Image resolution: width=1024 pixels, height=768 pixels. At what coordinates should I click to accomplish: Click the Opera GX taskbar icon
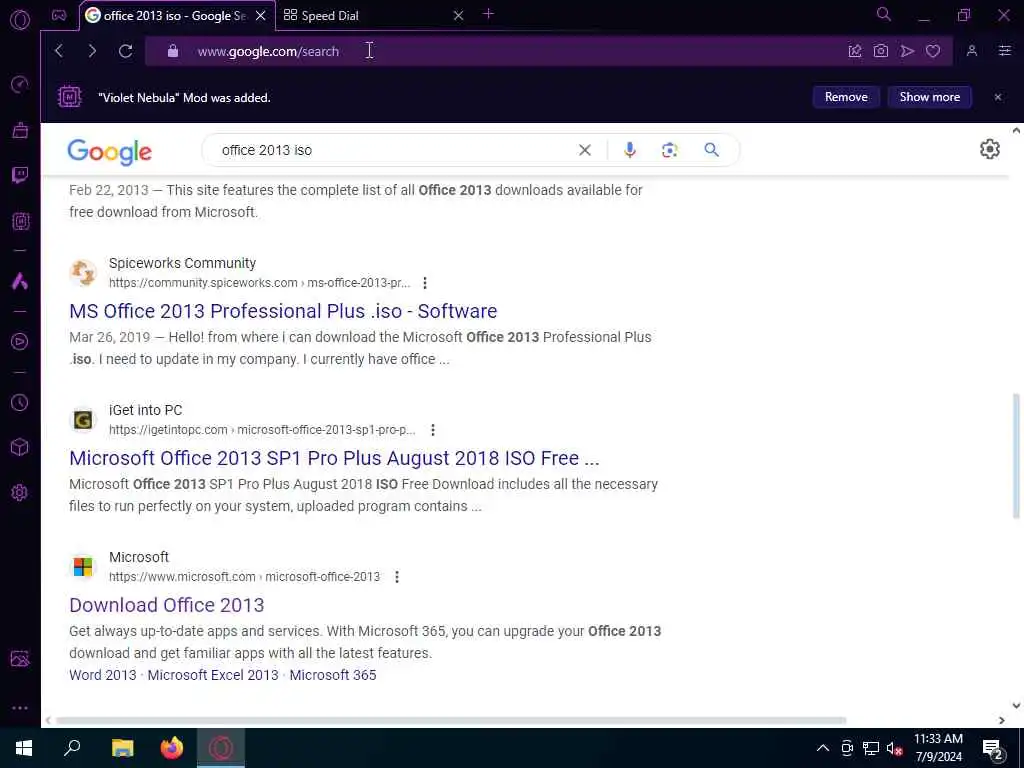click(x=221, y=748)
